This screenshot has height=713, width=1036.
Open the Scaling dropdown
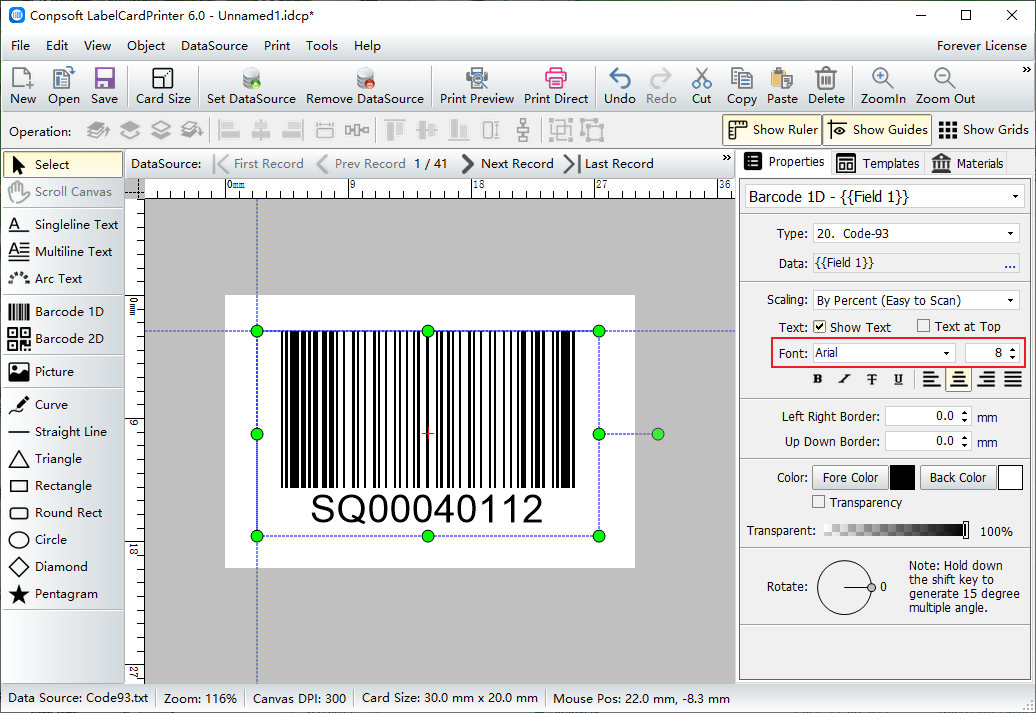pyautogui.click(x=916, y=300)
